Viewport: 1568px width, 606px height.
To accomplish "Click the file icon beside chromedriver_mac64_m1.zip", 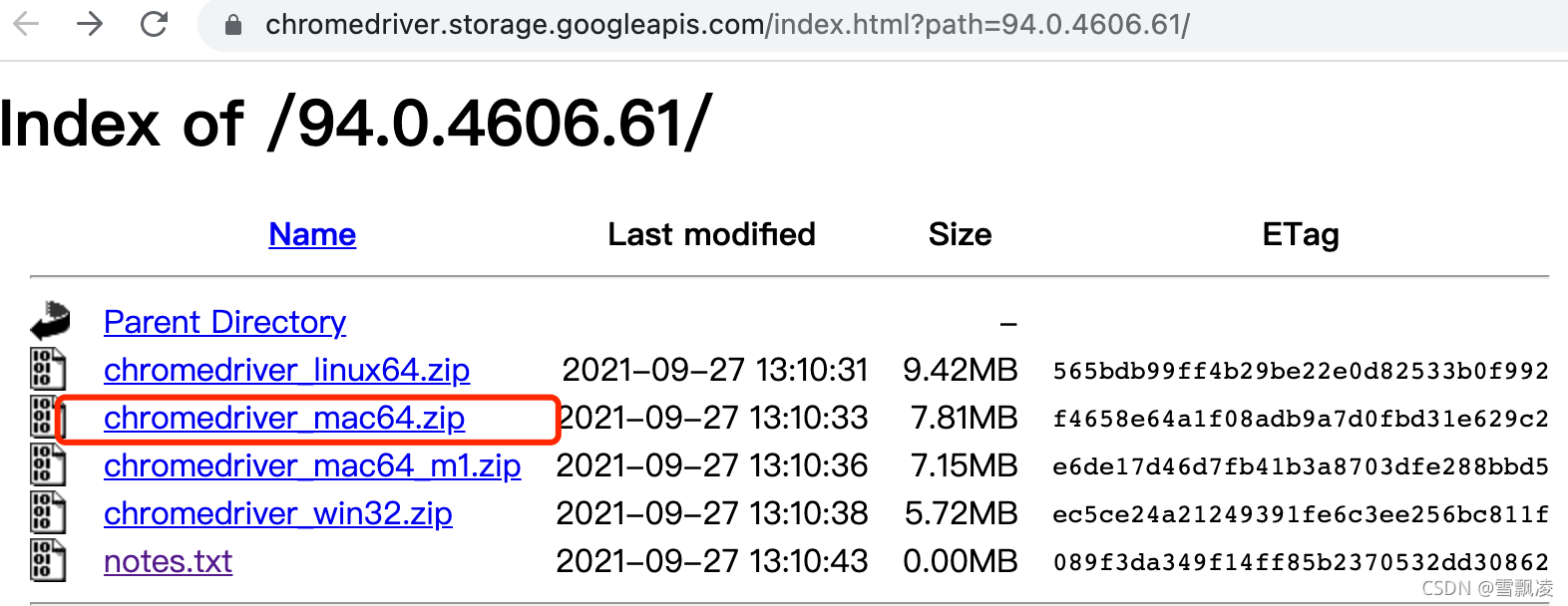I will pyautogui.click(x=45, y=465).
